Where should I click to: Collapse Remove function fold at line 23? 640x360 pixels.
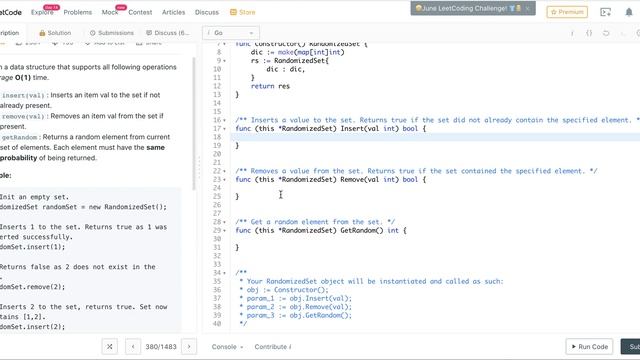click(224, 180)
